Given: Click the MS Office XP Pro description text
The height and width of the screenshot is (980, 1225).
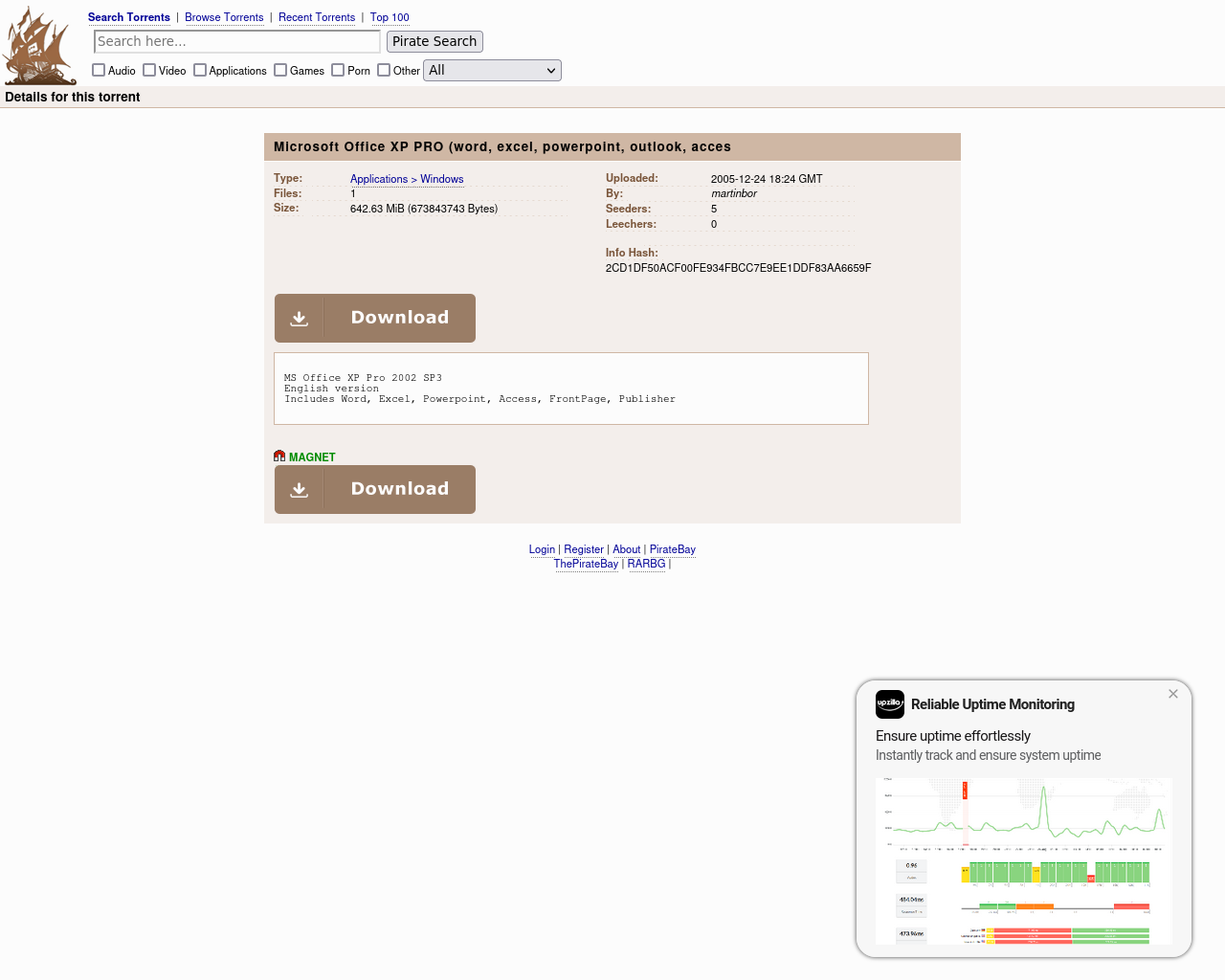Looking at the screenshot, I should (479, 389).
